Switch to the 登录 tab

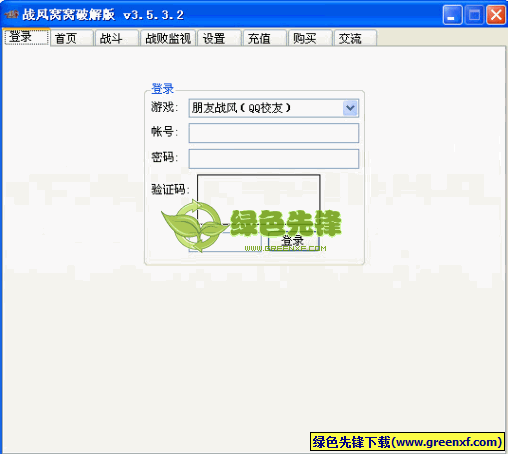(x=26, y=37)
